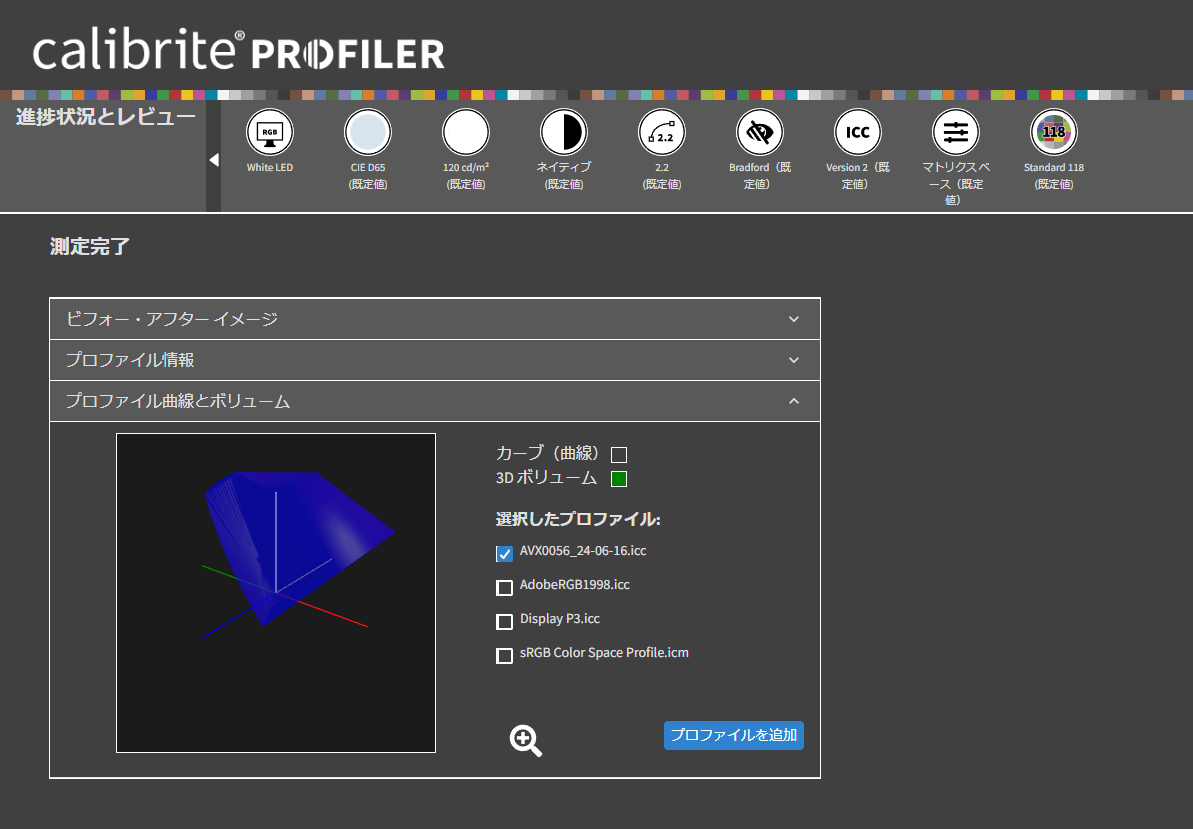Click the magnifier zoom-in icon
Screen dimensions: 1193x829
pyautogui.click(x=525, y=741)
